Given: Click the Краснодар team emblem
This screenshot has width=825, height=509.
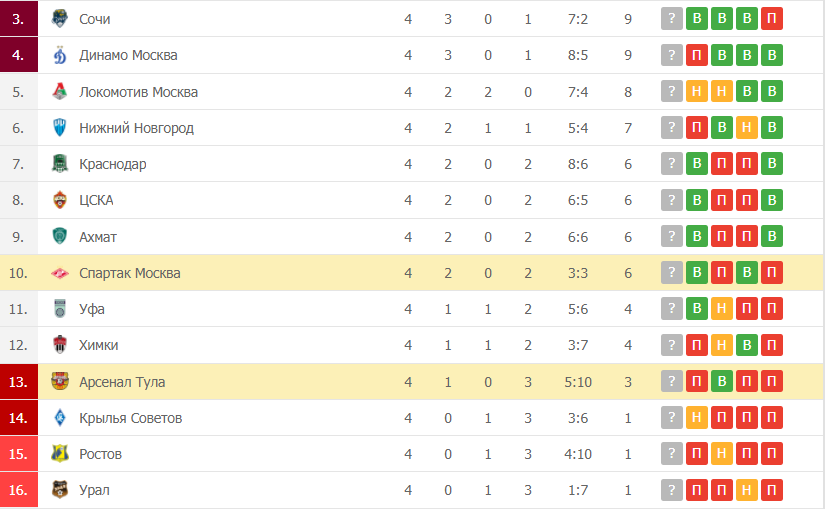Looking at the screenshot, I should pyautogui.click(x=60, y=164).
